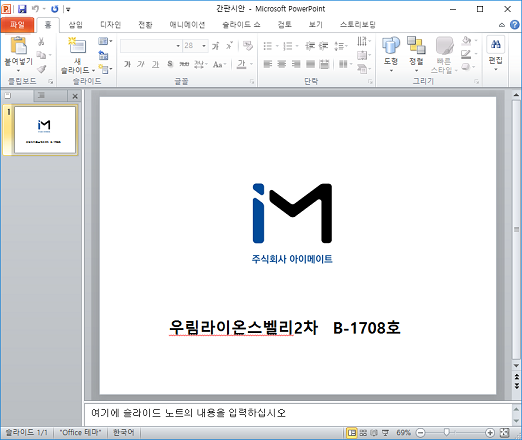Open the font size 28 dropdown
Viewport: 522px width, 440px height.
(204, 46)
